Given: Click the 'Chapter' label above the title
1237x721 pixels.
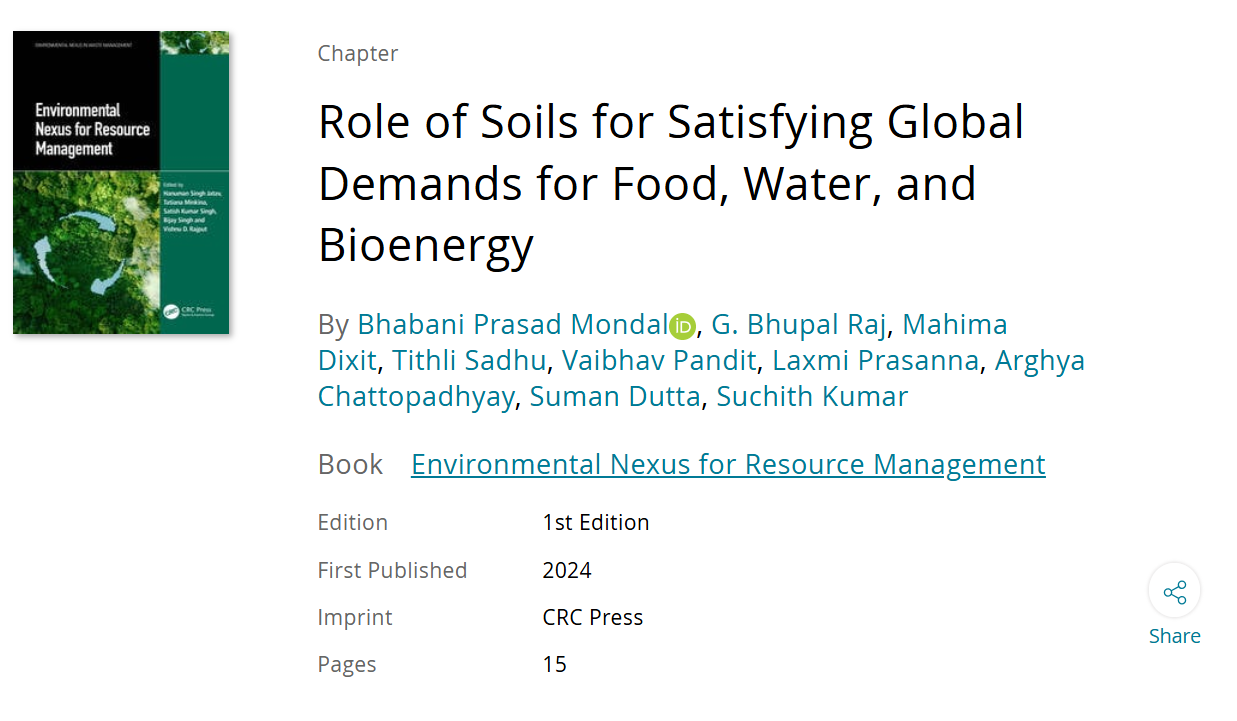Looking at the screenshot, I should pyautogui.click(x=357, y=54).
